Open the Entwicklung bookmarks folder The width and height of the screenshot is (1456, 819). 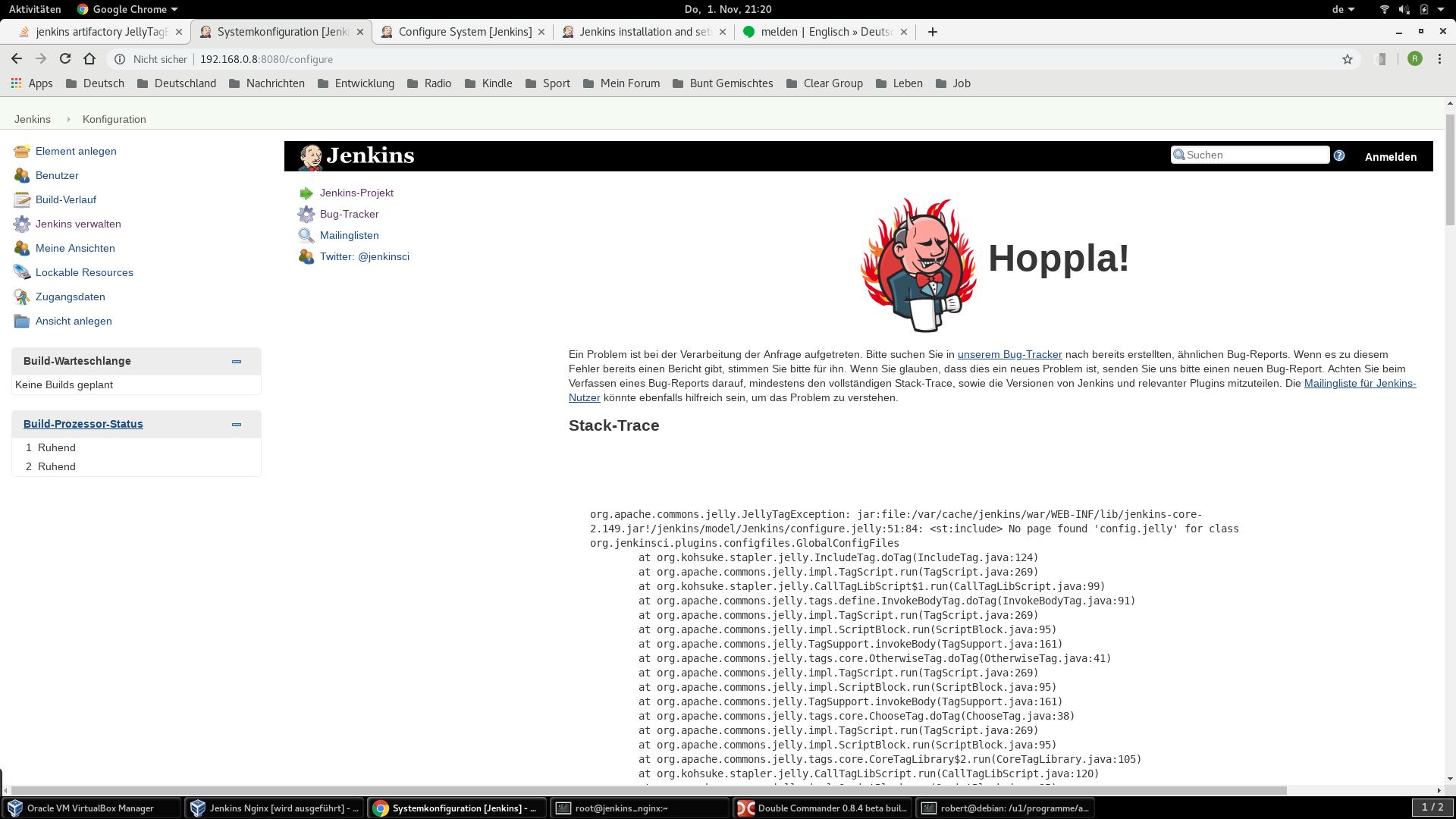coord(356,83)
